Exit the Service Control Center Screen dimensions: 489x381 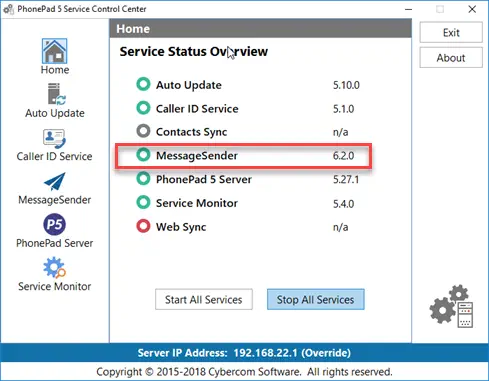tap(451, 32)
